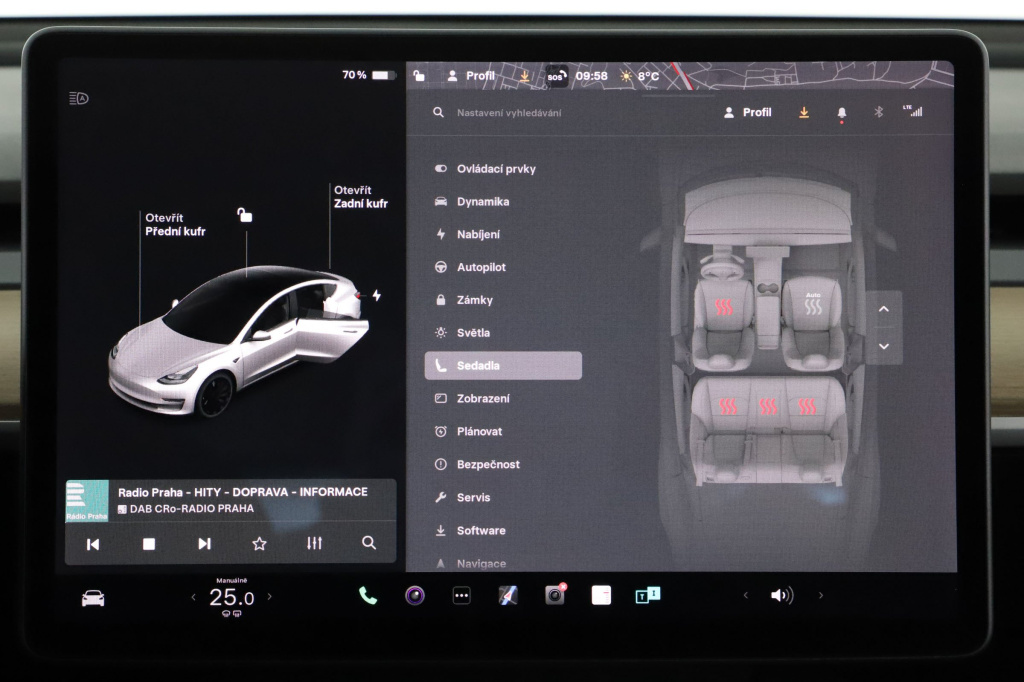Open the software update download icon
The image size is (1024, 682).
(x=803, y=112)
